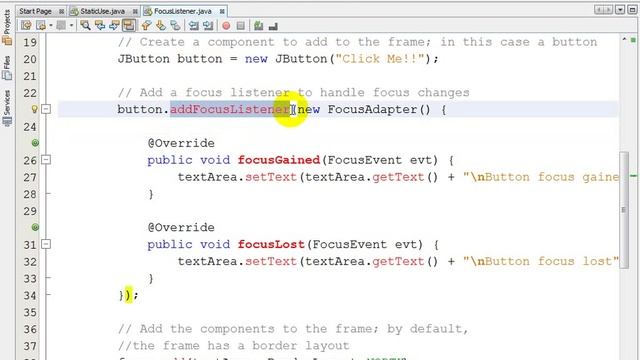Click the focusLost method name
The image size is (640, 360).
pyautogui.click(x=271, y=244)
